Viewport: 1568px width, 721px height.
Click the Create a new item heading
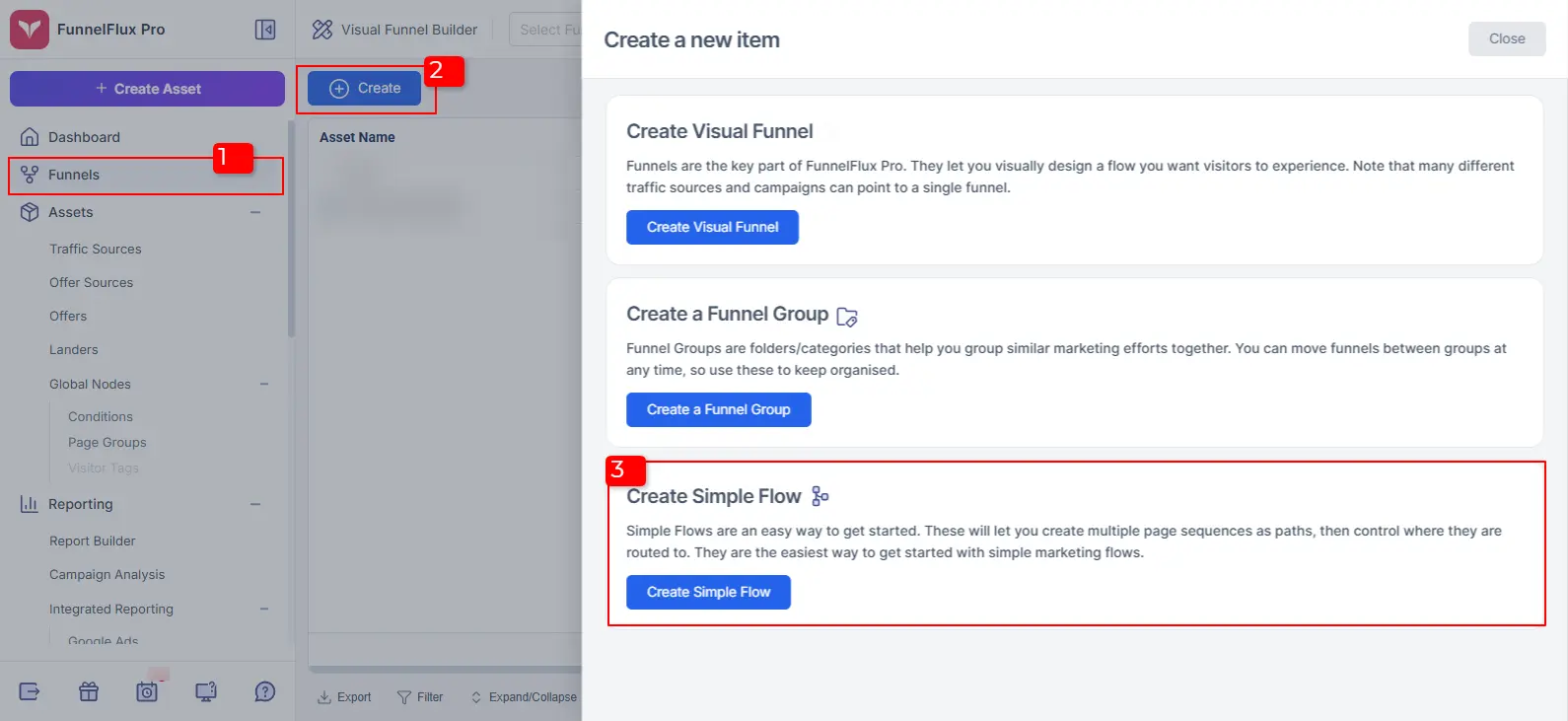click(x=691, y=40)
